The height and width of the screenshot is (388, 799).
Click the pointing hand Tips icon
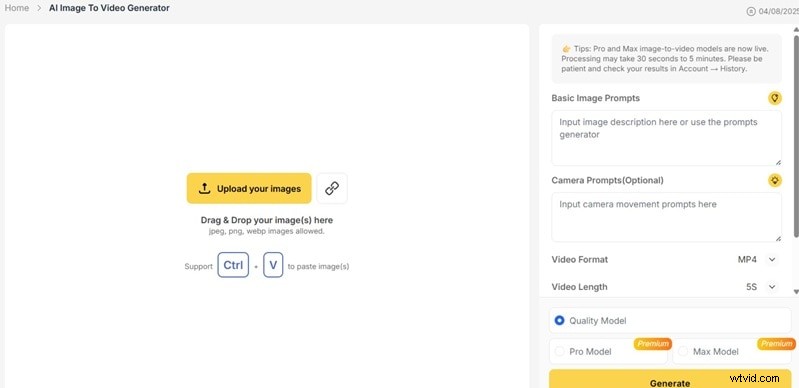(x=566, y=49)
